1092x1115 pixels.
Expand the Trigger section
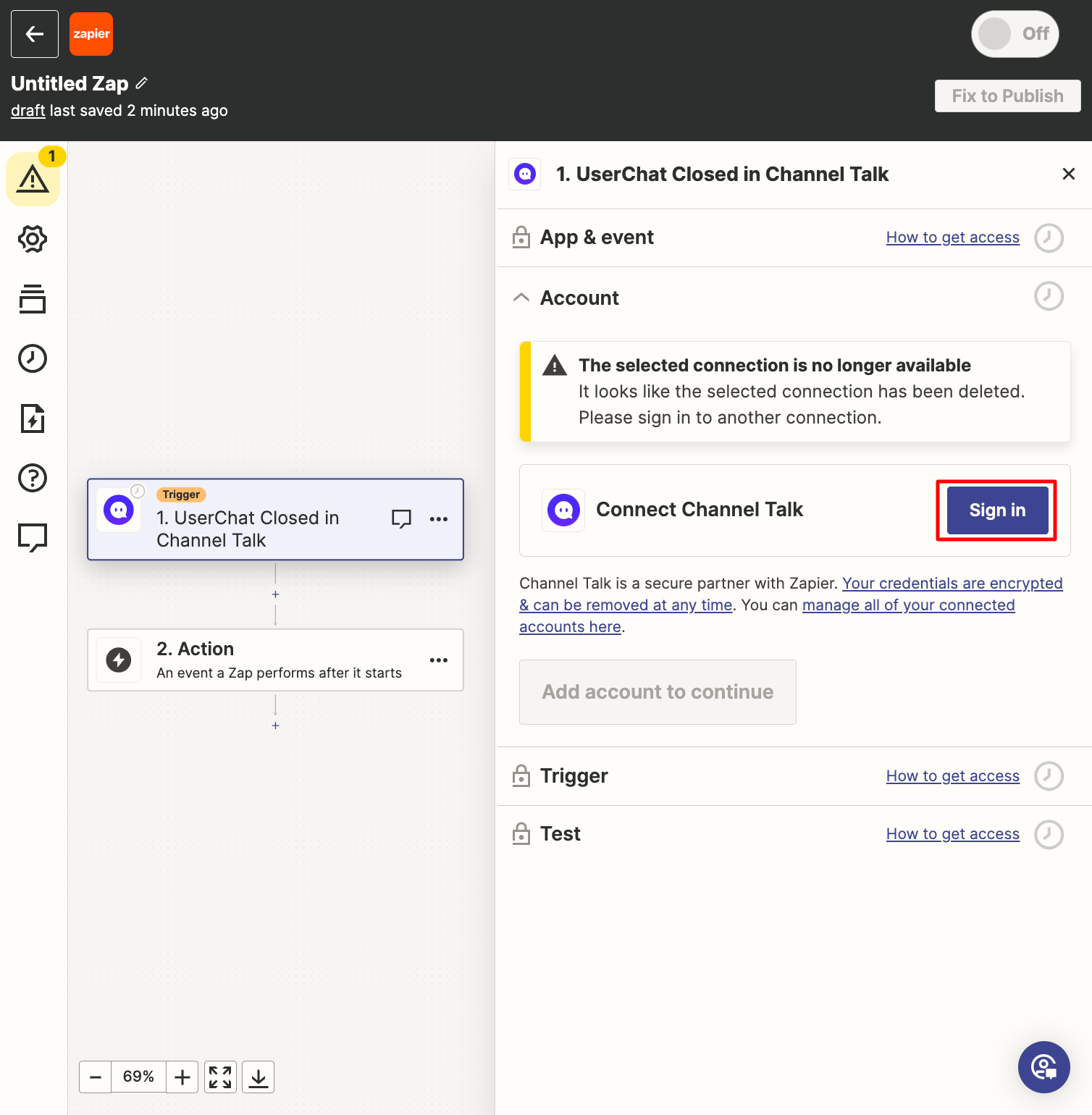pyautogui.click(x=794, y=776)
